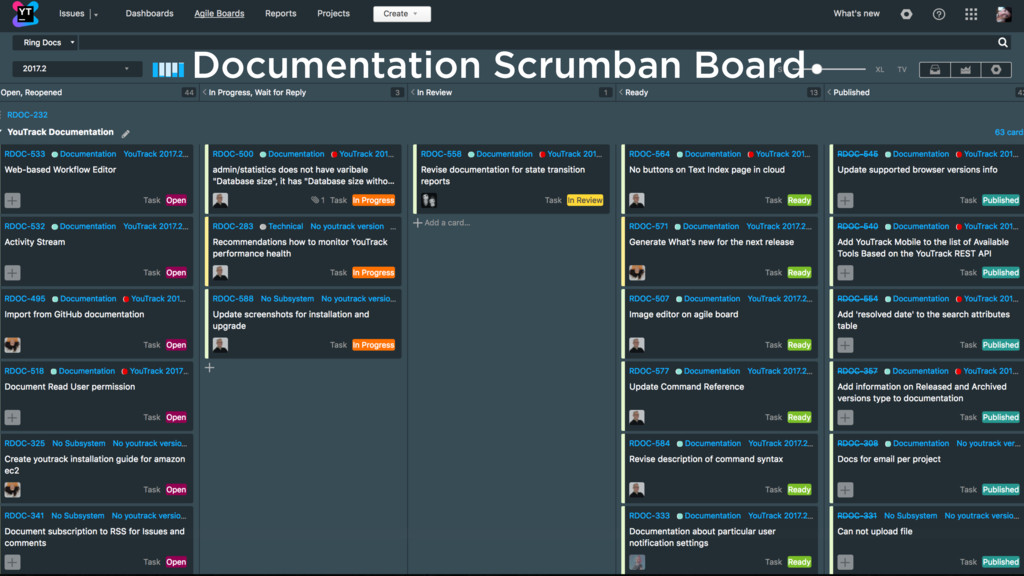The image size is (1024, 576).
Task: Edit YouTrack Documentation swimlane with pencil icon
Action: [125, 133]
